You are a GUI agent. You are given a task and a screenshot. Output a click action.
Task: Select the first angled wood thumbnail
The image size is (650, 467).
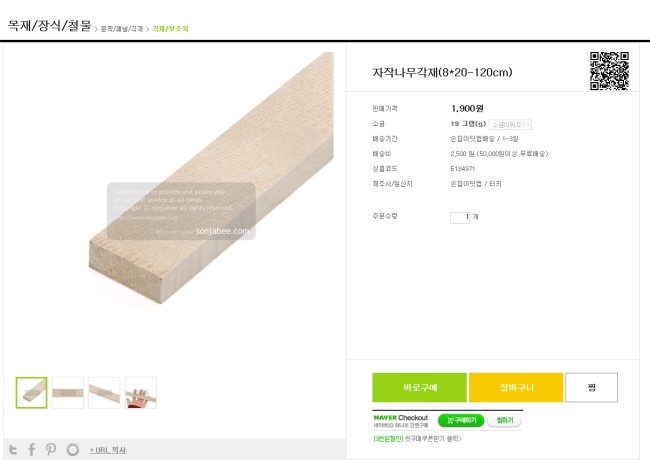tap(32, 392)
